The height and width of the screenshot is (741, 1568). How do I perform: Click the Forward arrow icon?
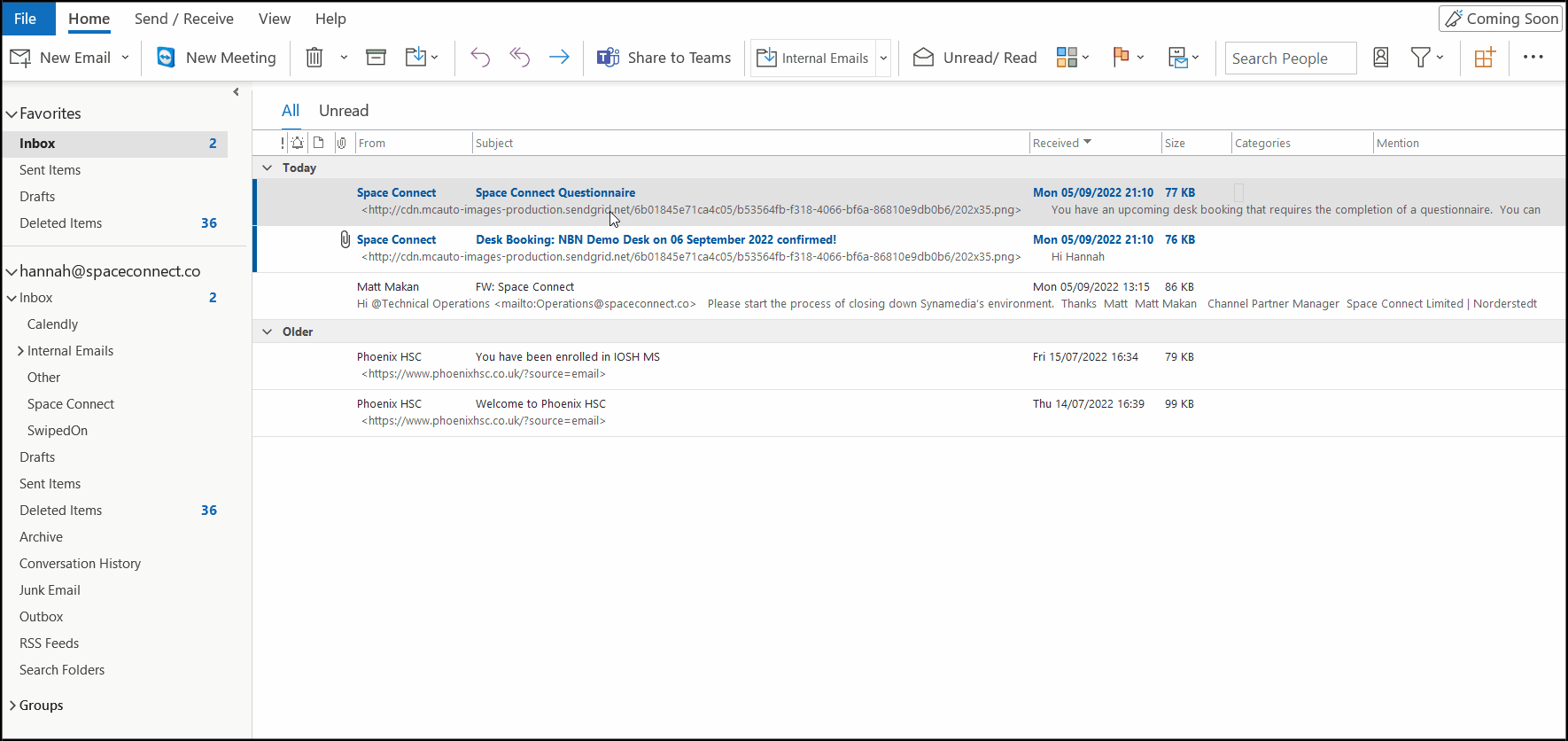point(559,58)
